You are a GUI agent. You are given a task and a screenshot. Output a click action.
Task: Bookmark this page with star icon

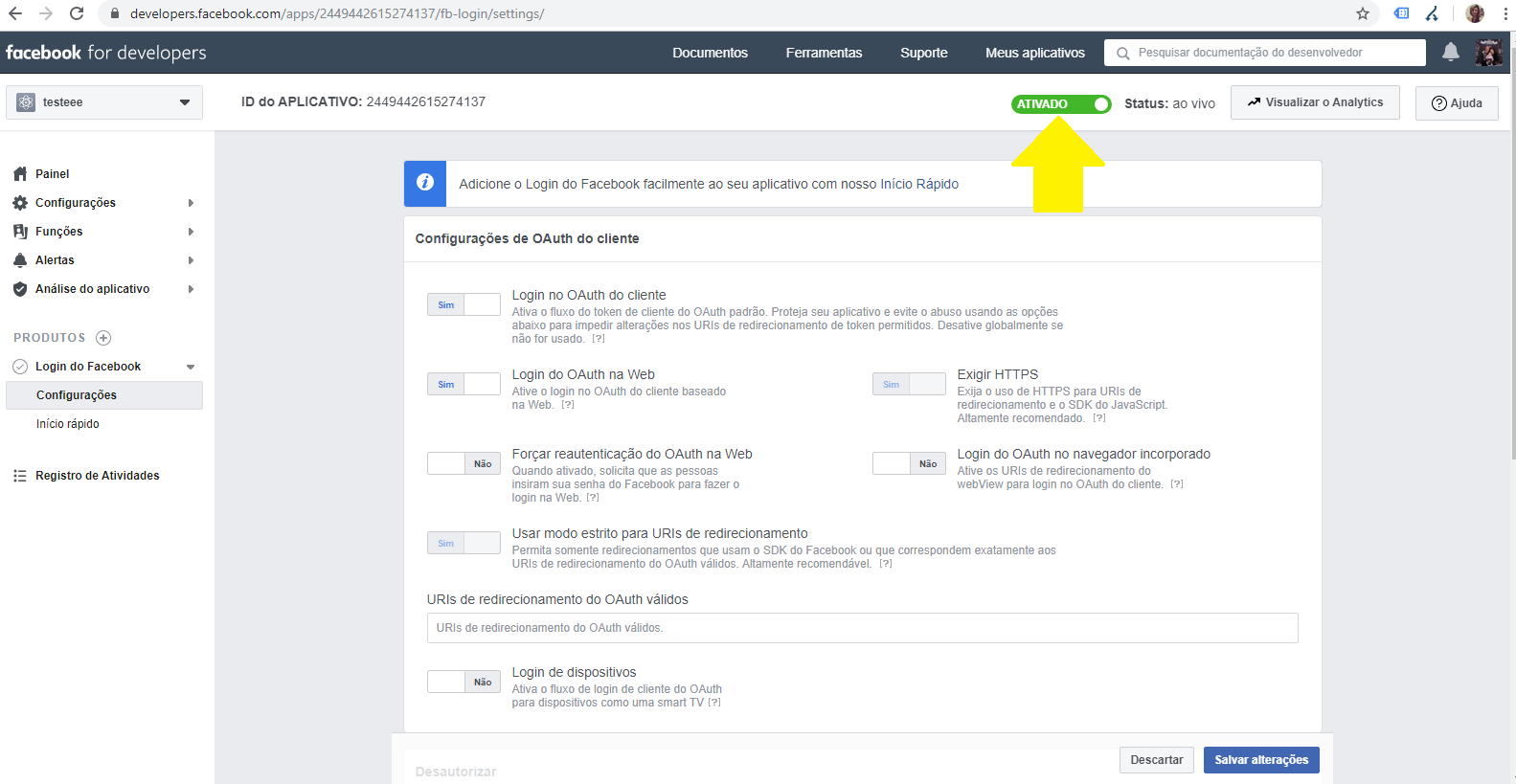[x=1363, y=13]
